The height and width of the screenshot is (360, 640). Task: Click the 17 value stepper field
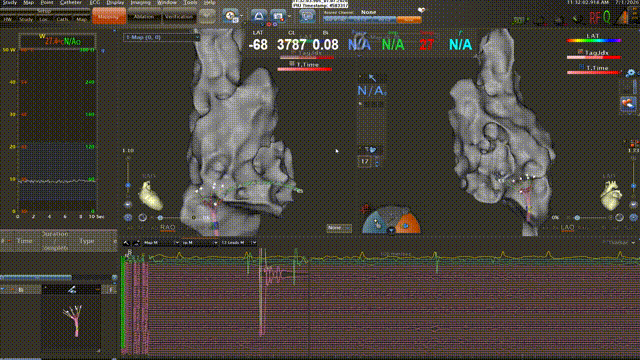point(365,162)
